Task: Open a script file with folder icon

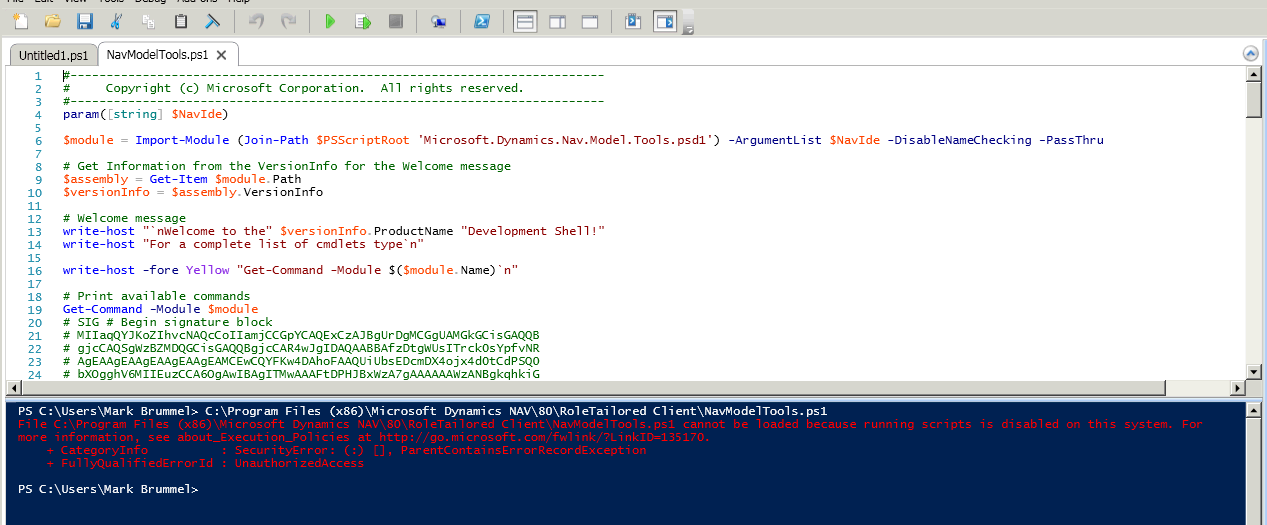Action: click(53, 21)
